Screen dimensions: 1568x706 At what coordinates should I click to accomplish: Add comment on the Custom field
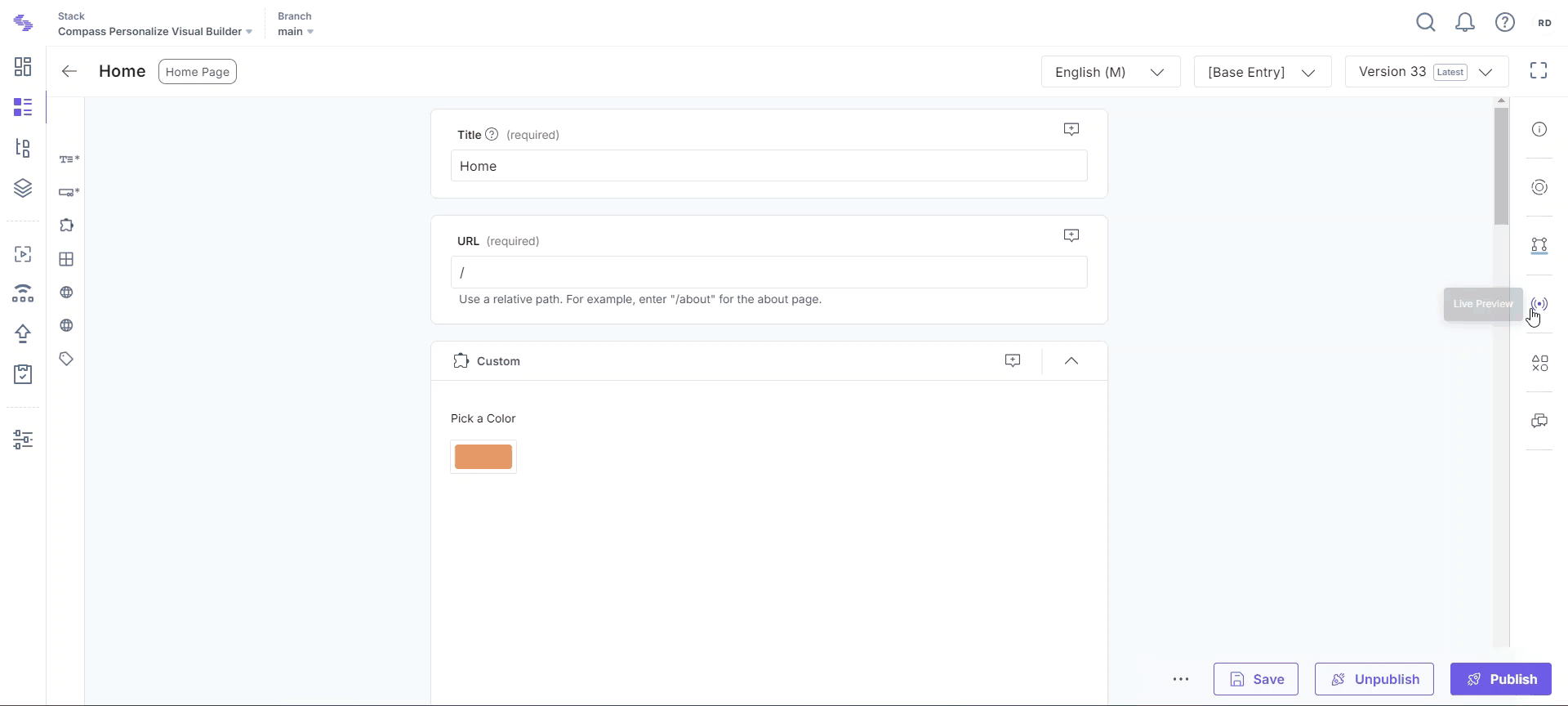click(1013, 360)
